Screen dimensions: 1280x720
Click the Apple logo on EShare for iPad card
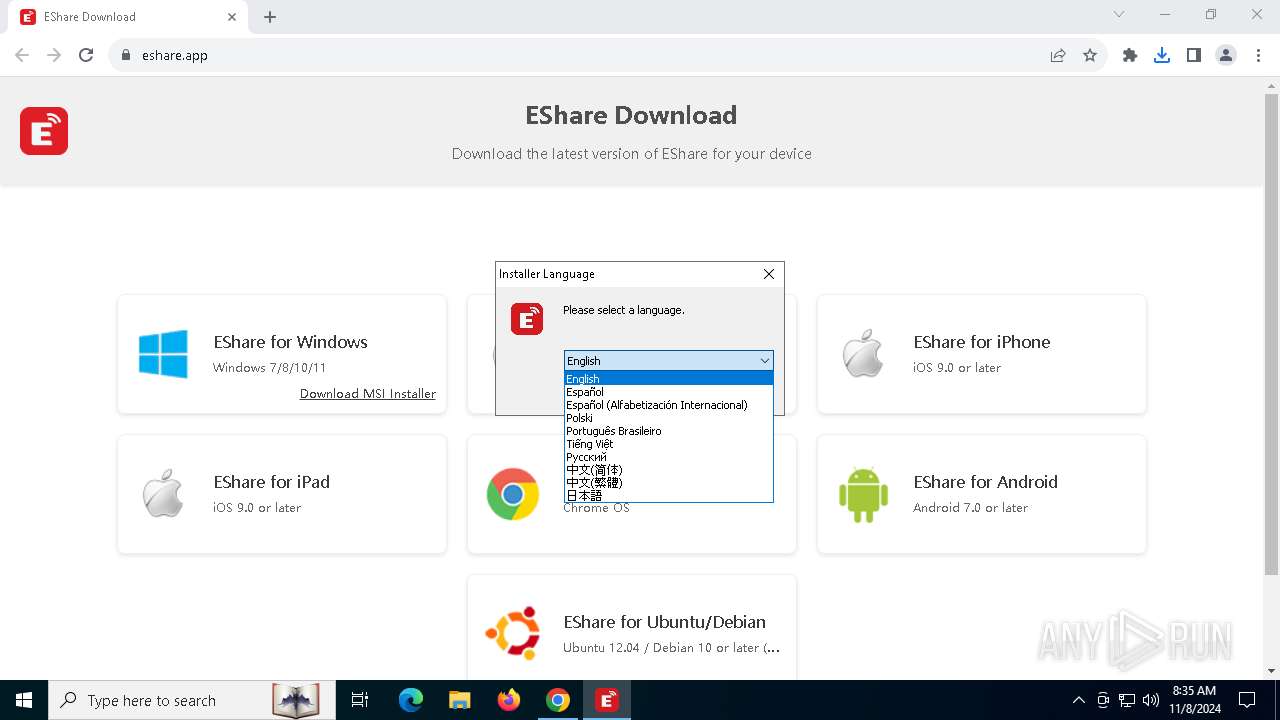[x=163, y=493]
